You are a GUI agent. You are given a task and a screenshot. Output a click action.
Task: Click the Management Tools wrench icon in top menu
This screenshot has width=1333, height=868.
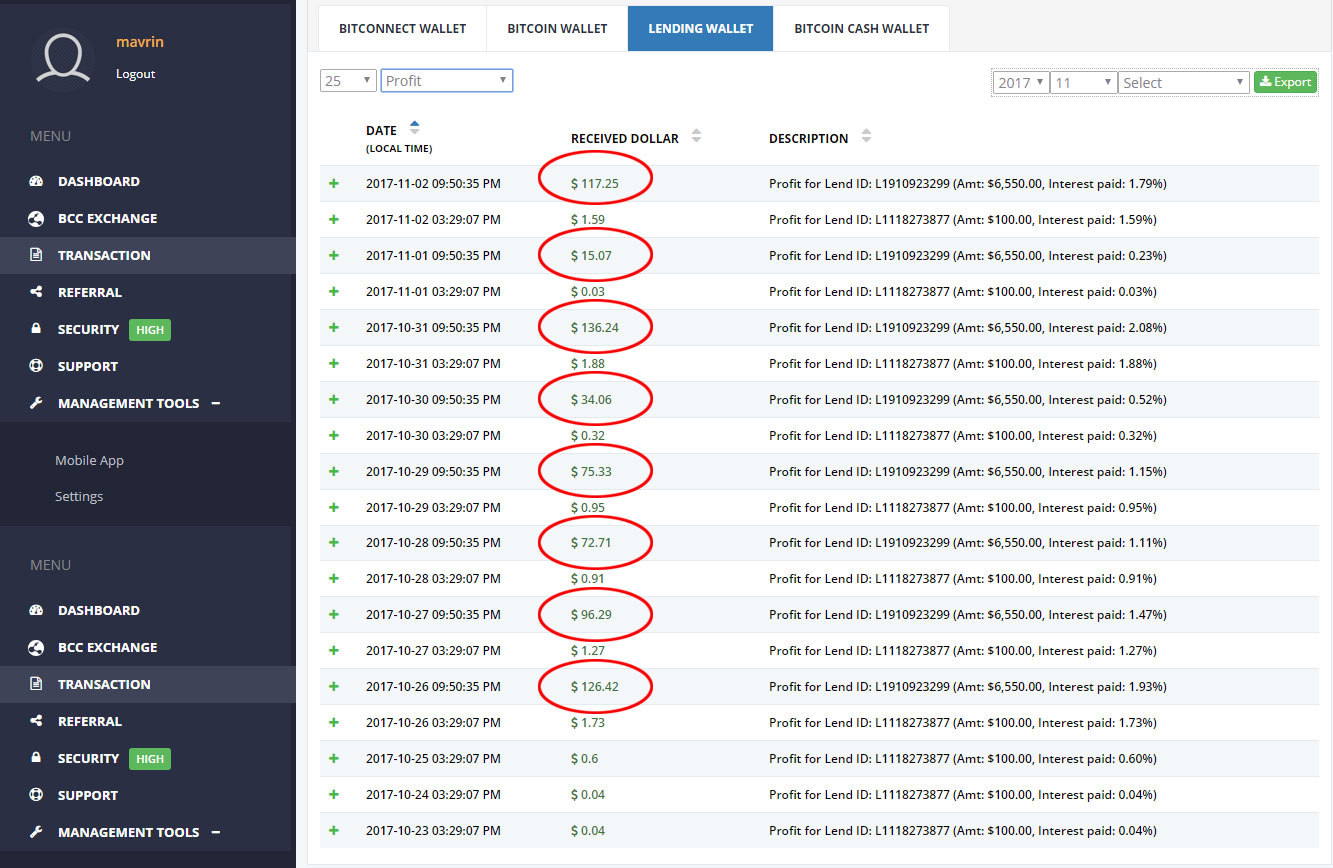pos(37,403)
